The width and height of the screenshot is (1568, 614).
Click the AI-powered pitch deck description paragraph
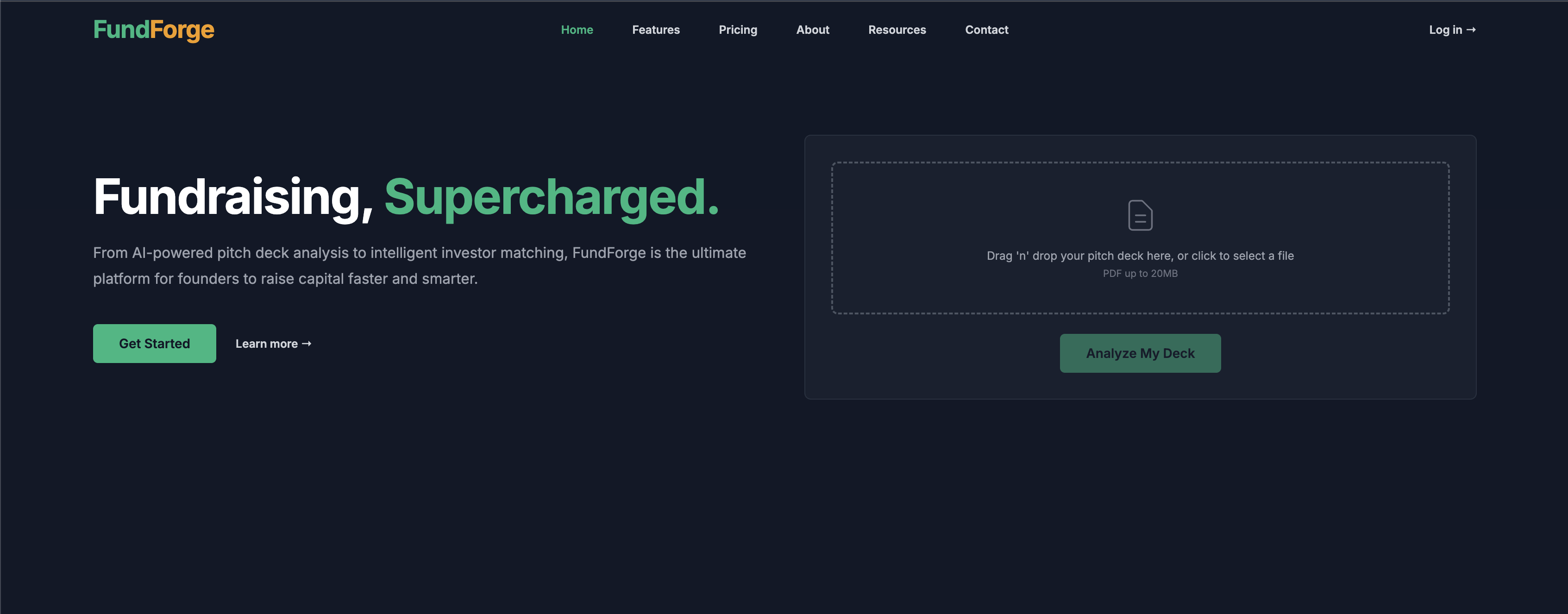click(419, 265)
